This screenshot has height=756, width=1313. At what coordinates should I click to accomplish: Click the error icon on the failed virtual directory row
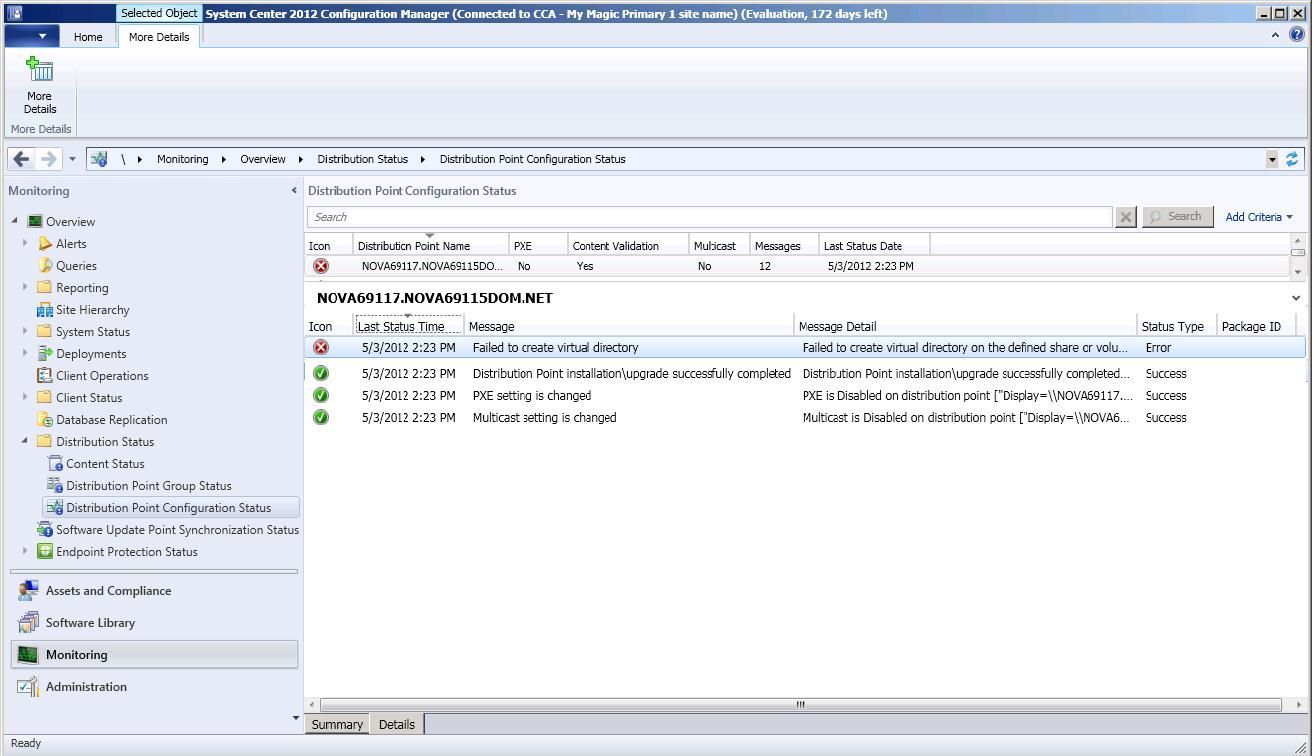tap(320, 347)
